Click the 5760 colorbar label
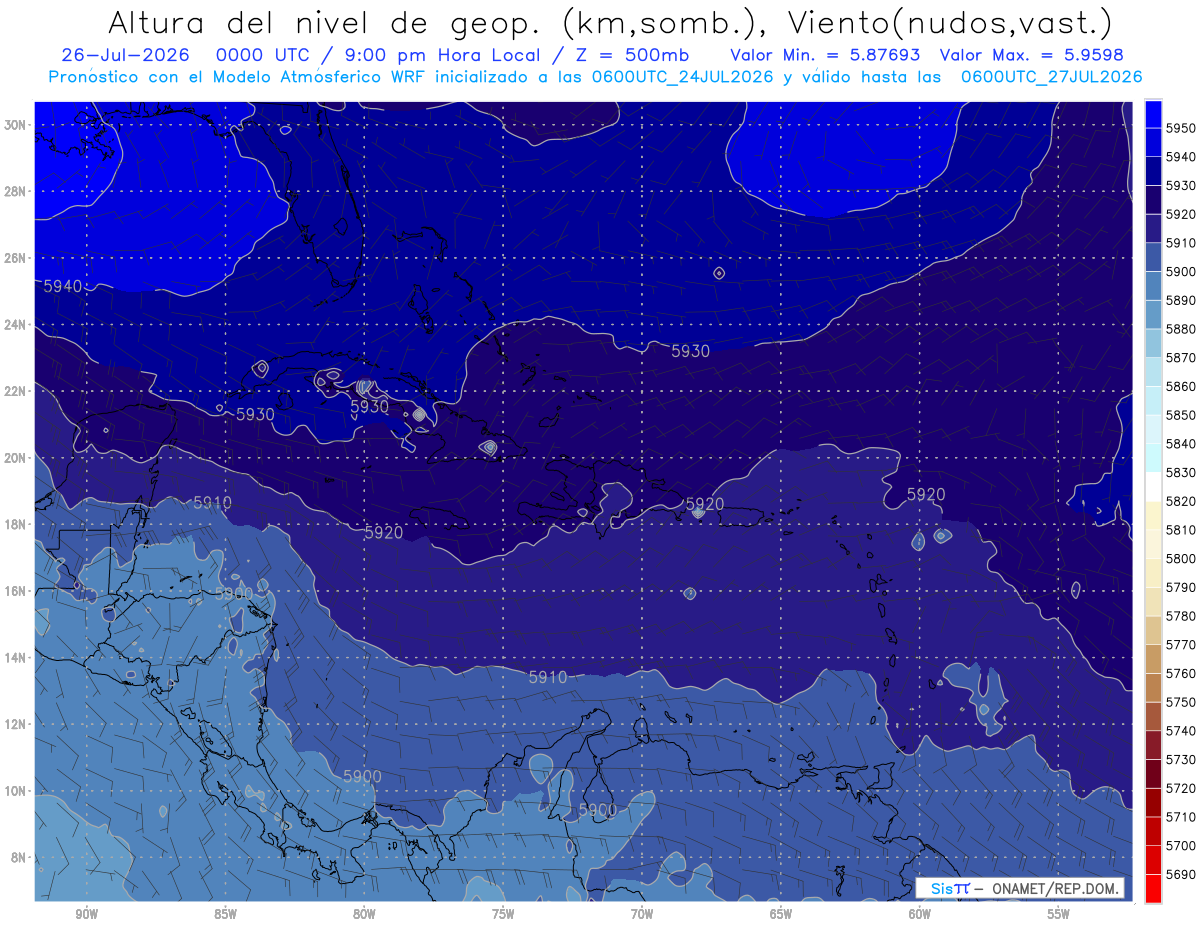Viewport: 1200px width, 927px height. (x=1182, y=673)
